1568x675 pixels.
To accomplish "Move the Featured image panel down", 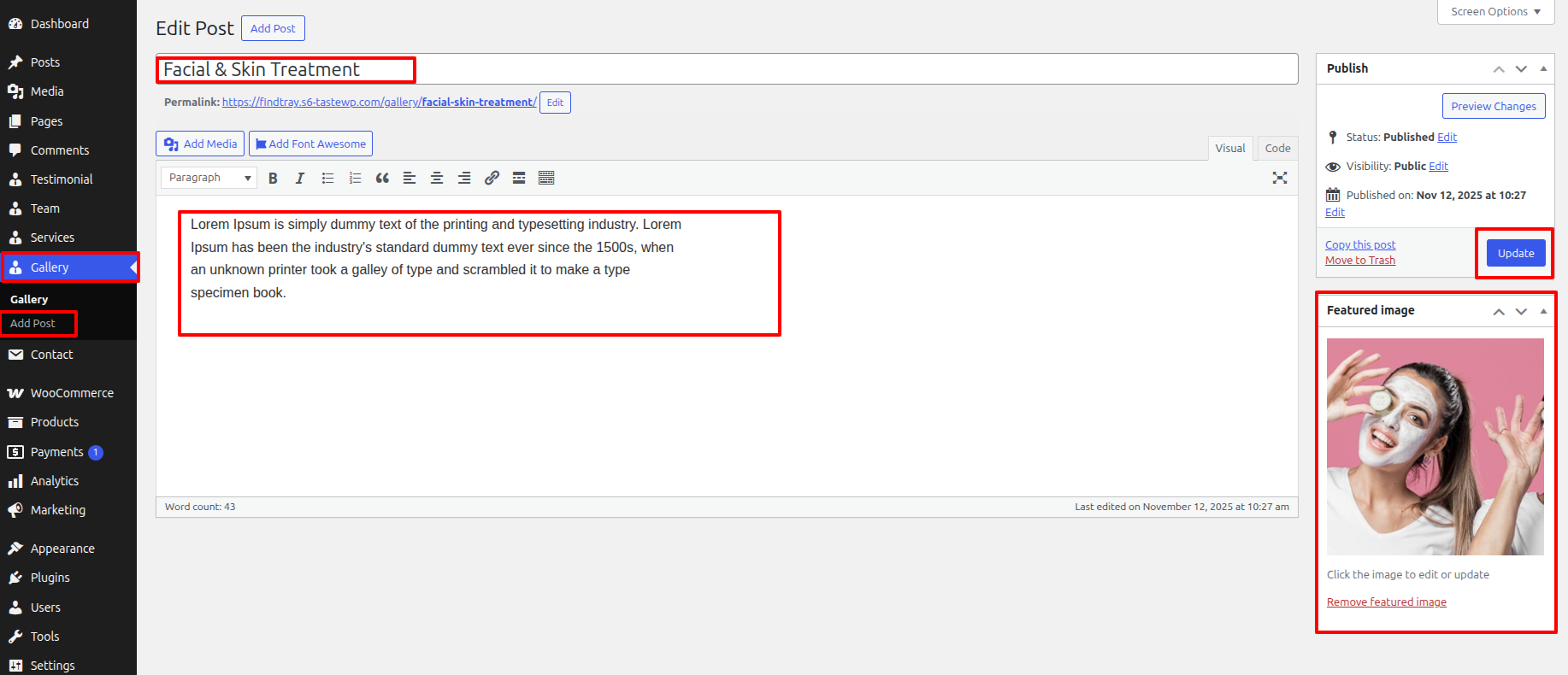I will (1521, 311).
